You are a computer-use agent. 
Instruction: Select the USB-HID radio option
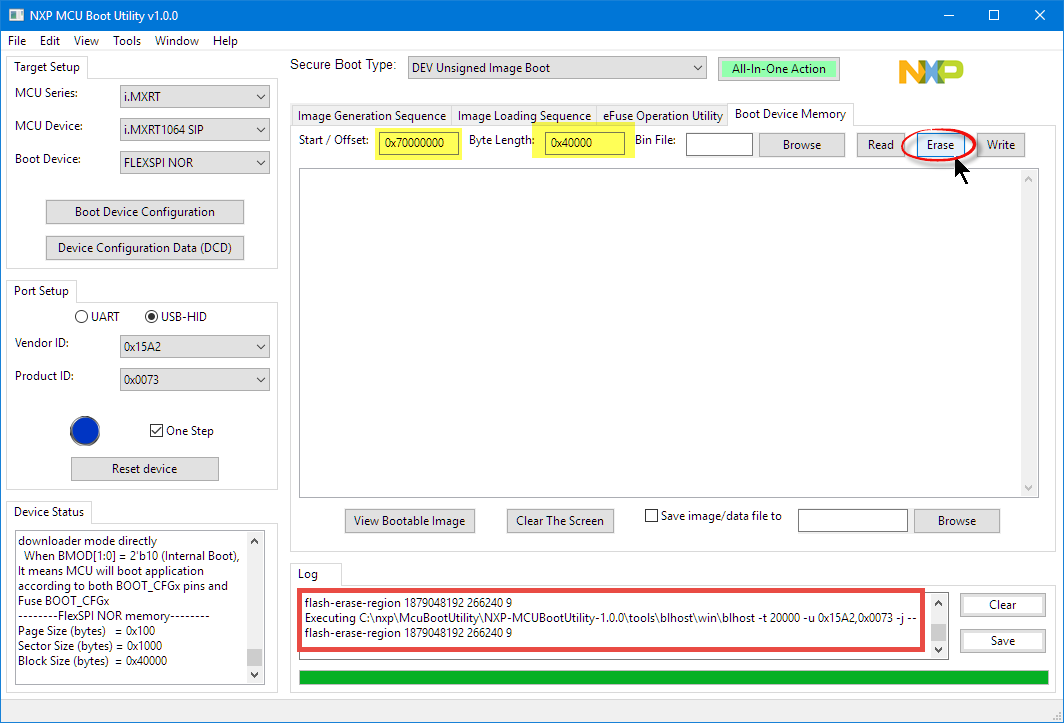click(x=152, y=317)
